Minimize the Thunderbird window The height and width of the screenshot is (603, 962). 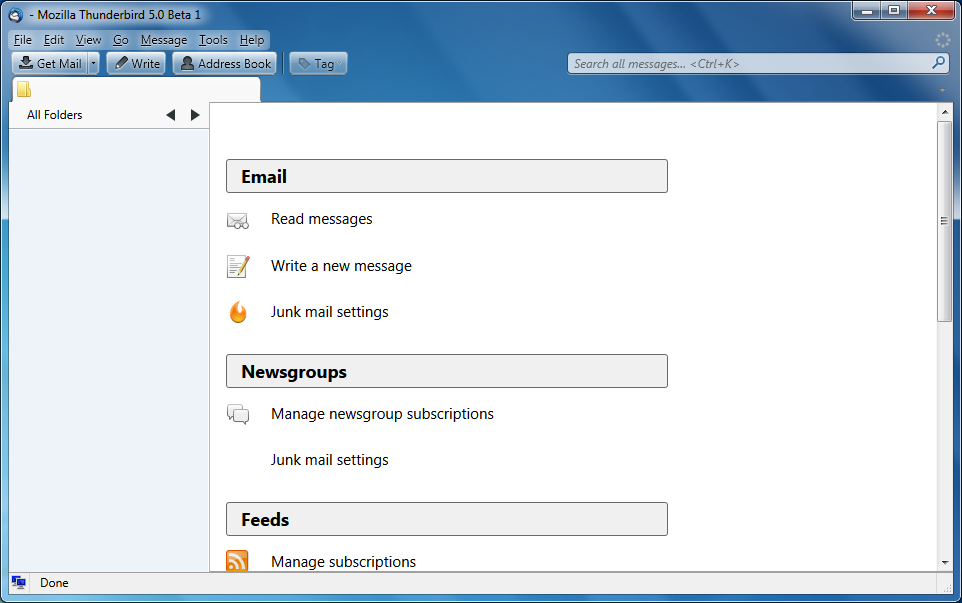[867, 10]
